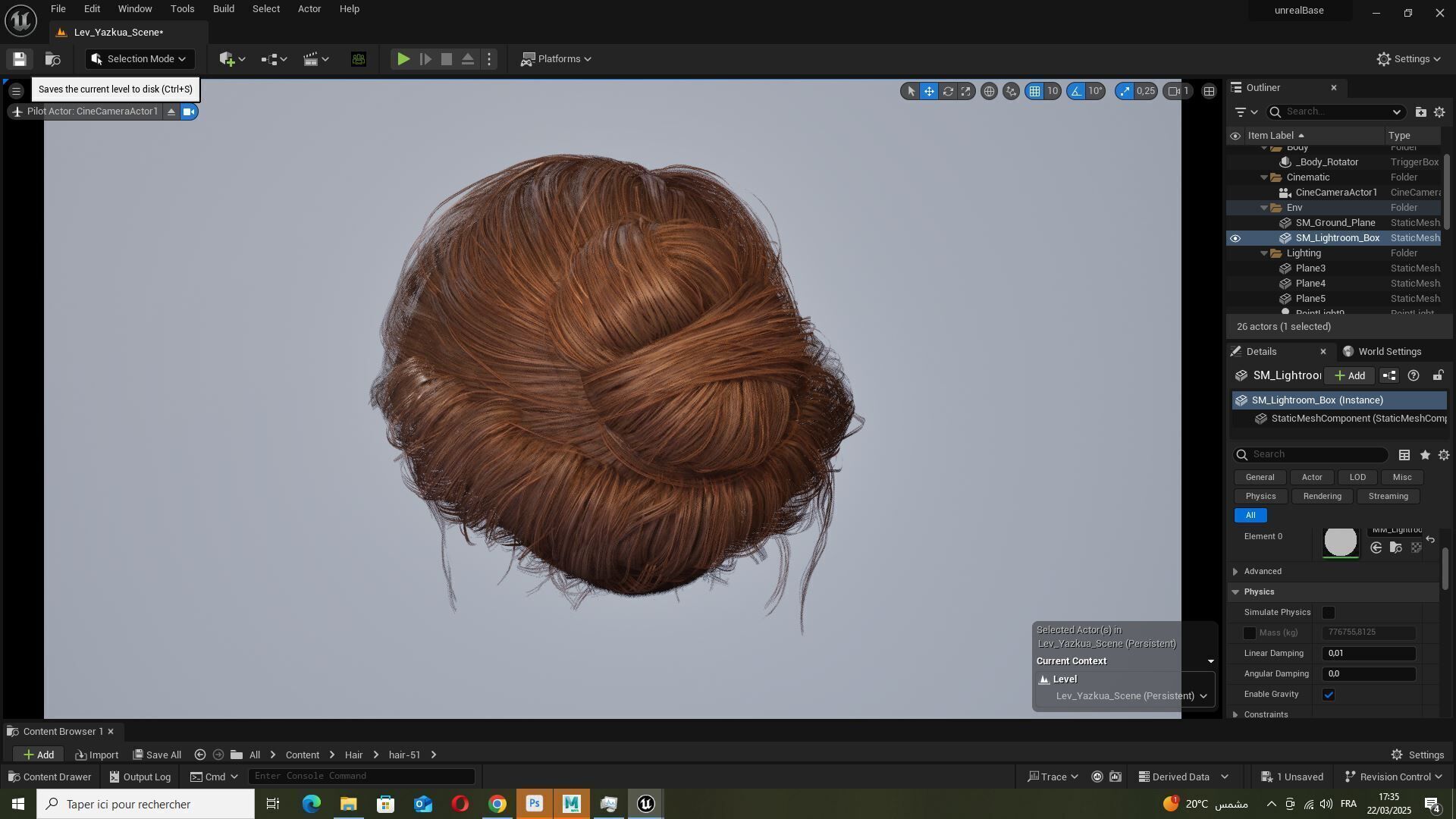Activate the Scale gizmo tool
This screenshot has width=1456, height=819.
pyautogui.click(x=966, y=92)
